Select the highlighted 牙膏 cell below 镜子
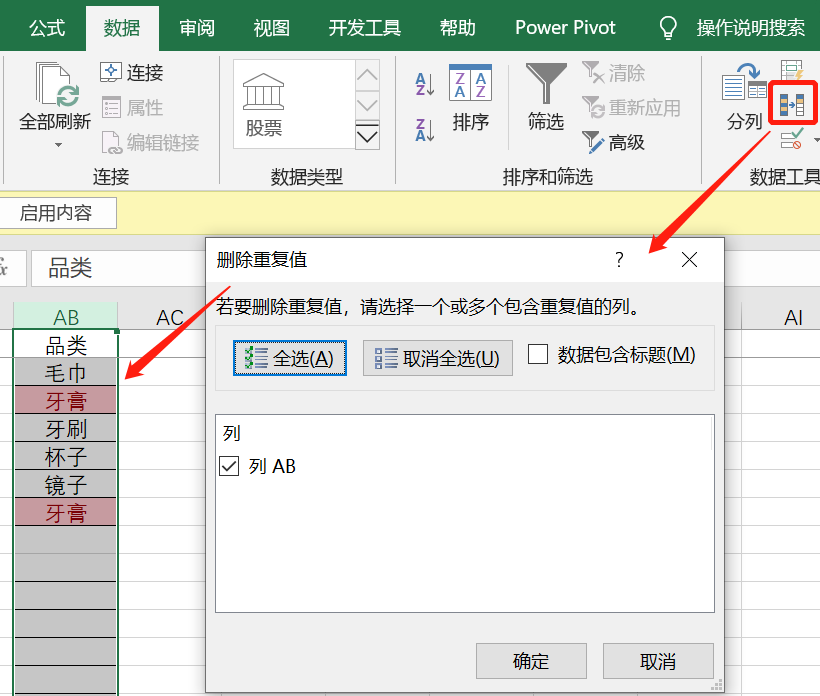The width and height of the screenshot is (820, 696). [65, 512]
